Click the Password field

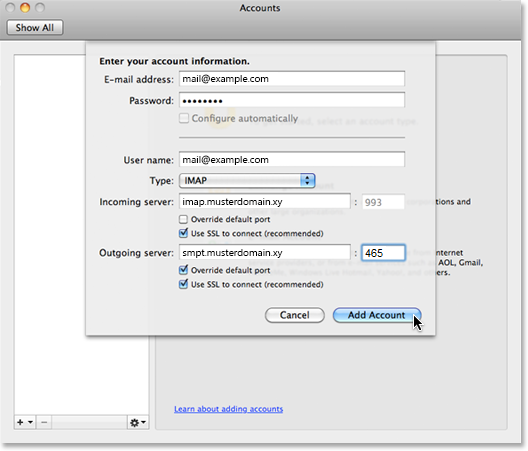pos(292,100)
